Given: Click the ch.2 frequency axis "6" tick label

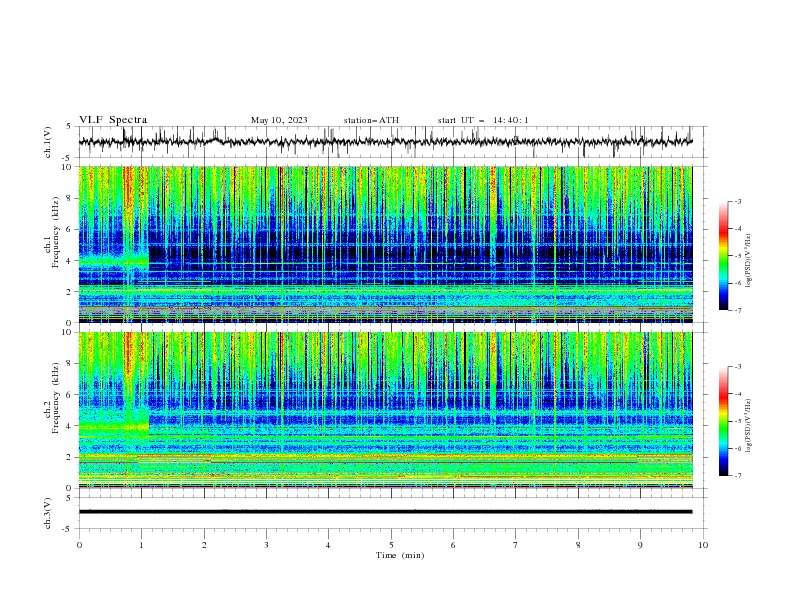Looking at the screenshot, I should (x=71, y=395).
